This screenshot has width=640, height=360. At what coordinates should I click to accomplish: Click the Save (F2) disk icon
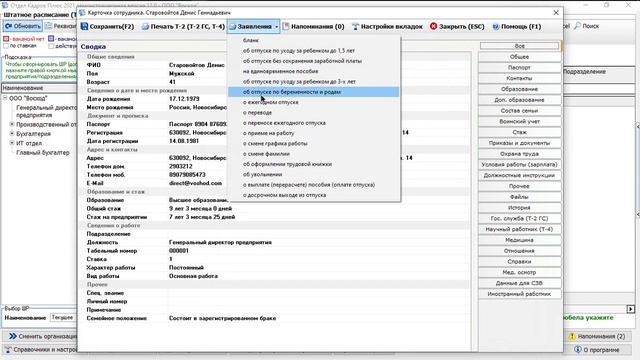(x=84, y=27)
